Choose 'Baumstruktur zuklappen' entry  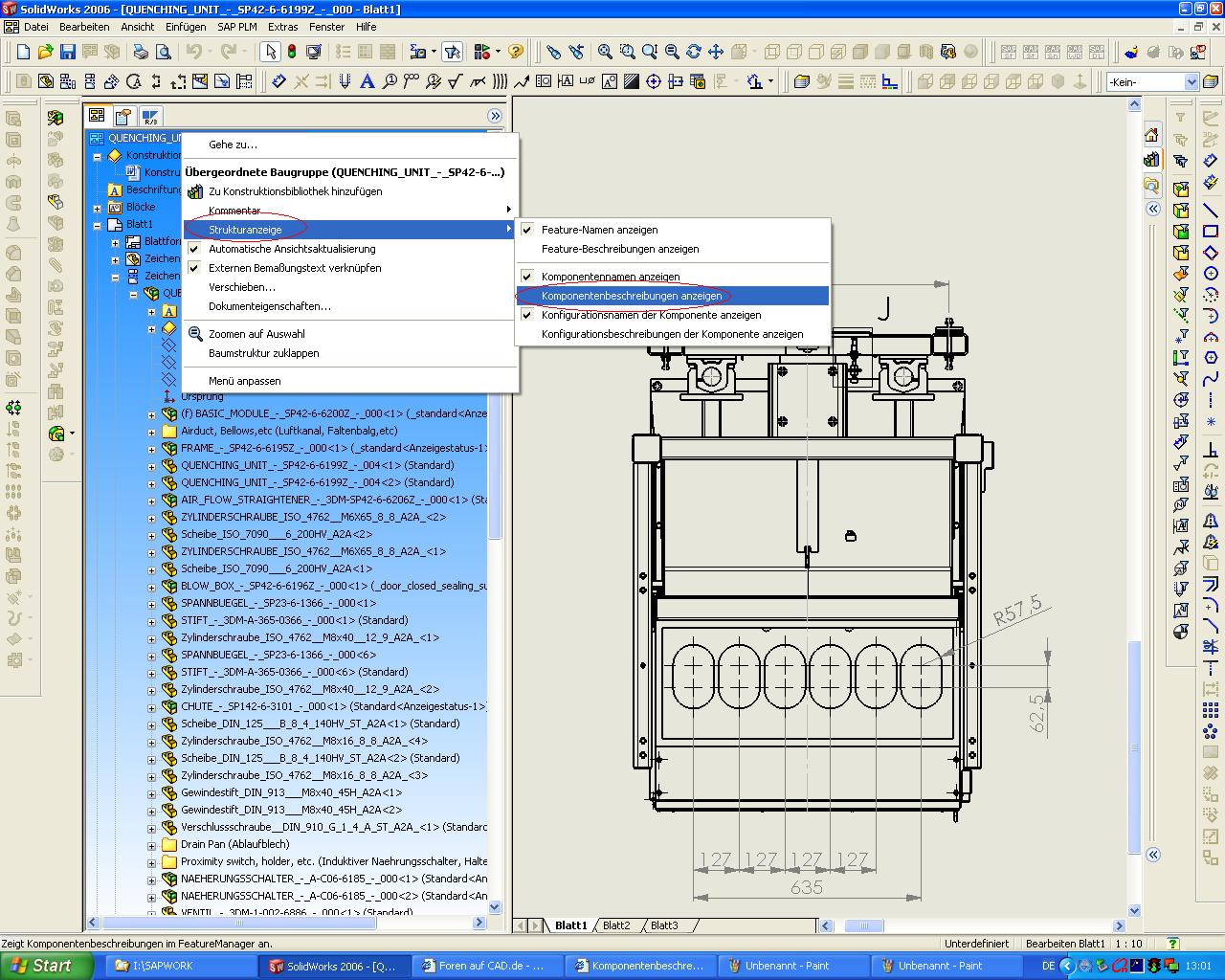350,353
